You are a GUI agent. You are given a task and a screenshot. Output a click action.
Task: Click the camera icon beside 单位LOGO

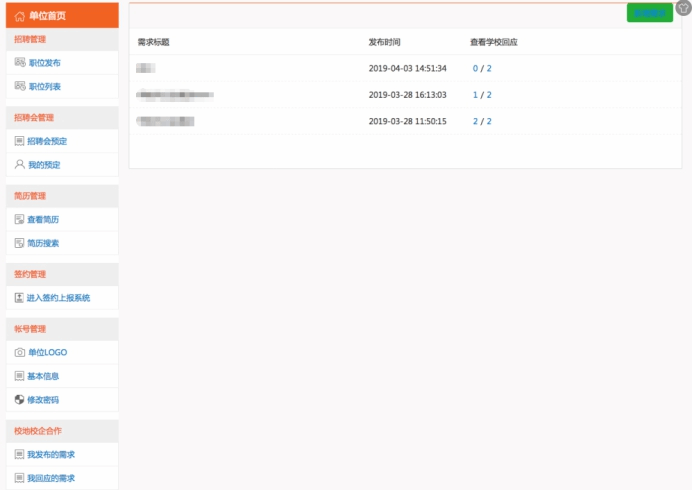(x=20, y=352)
